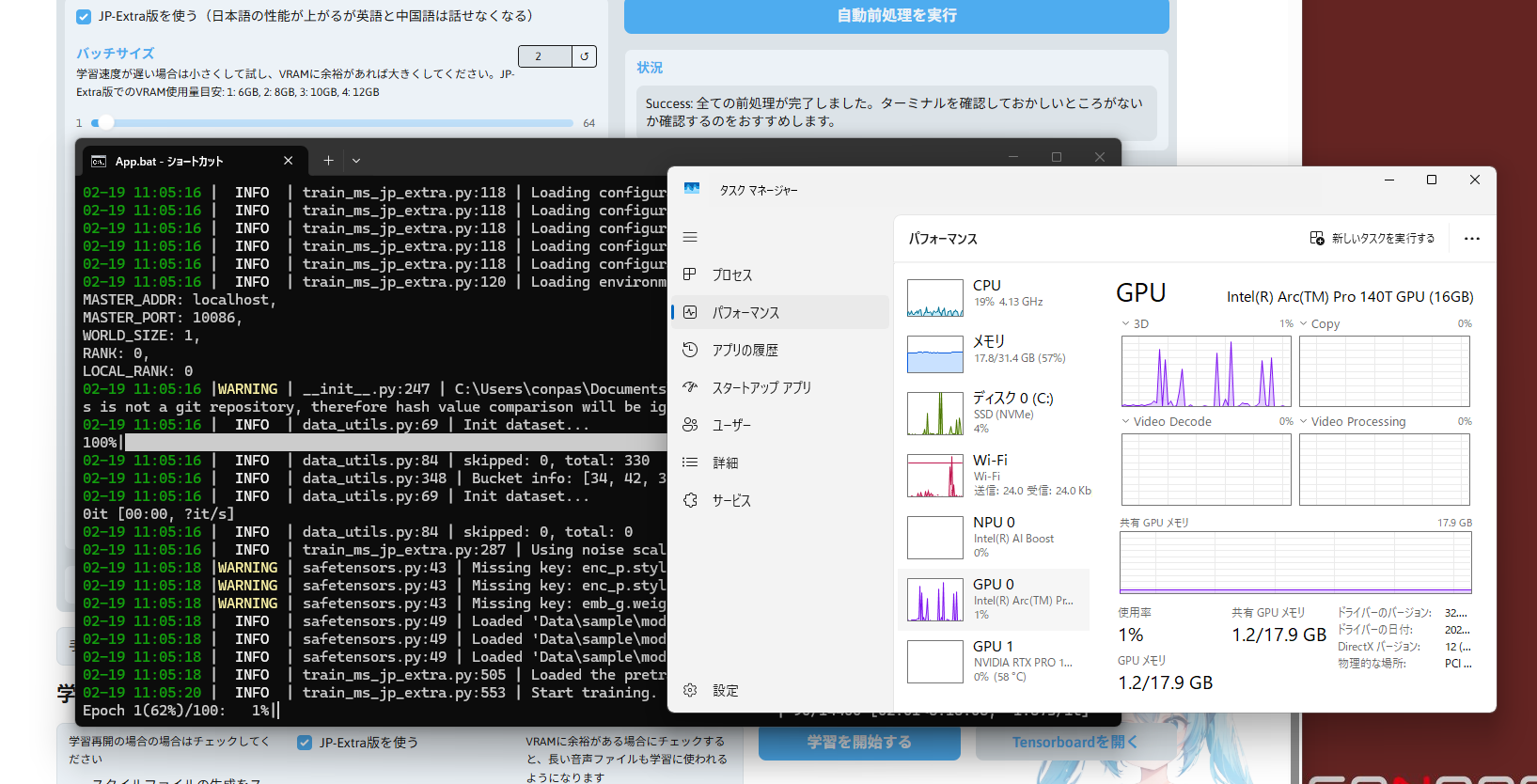The width and height of the screenshot is (1537, 784).
Task: Open the terminal new tab profile dropdown
Action: pyautogui.click(x=356, y=161)
